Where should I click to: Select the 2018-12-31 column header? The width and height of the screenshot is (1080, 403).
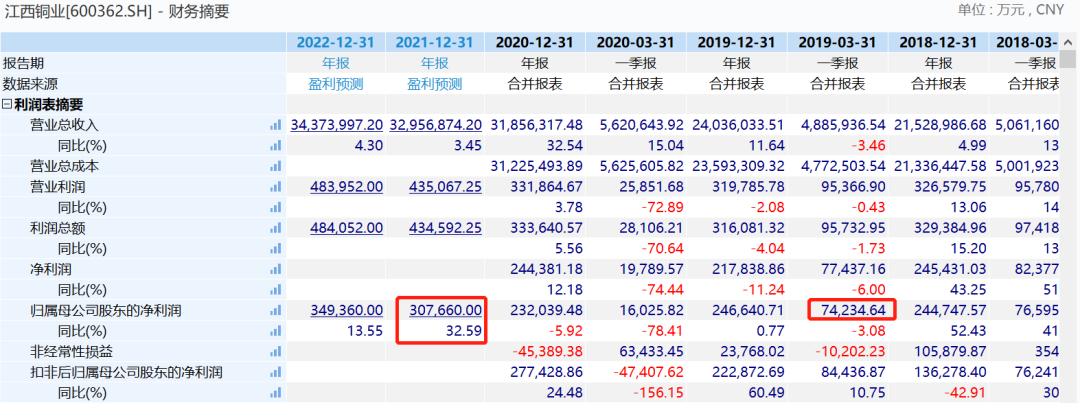(938, 42)
